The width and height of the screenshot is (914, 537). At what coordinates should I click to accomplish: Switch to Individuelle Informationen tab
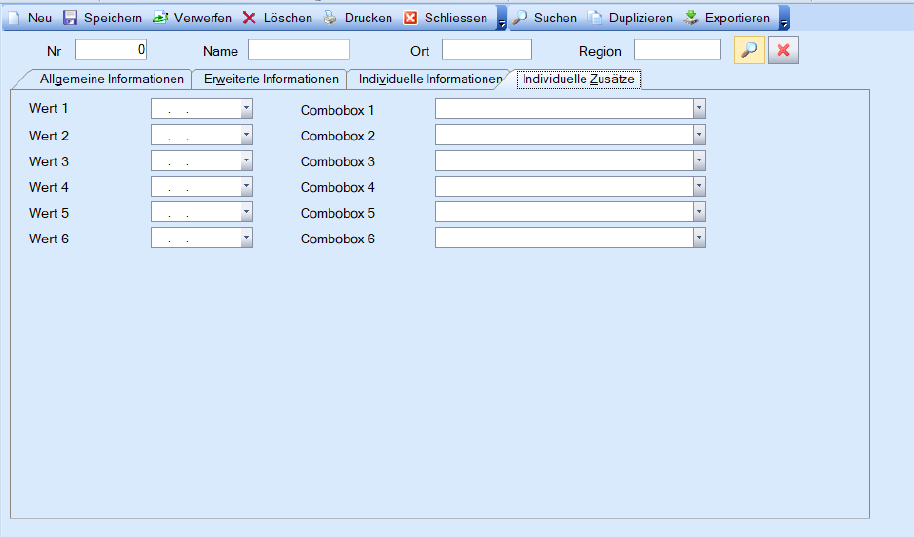click(x=430, y=79)
